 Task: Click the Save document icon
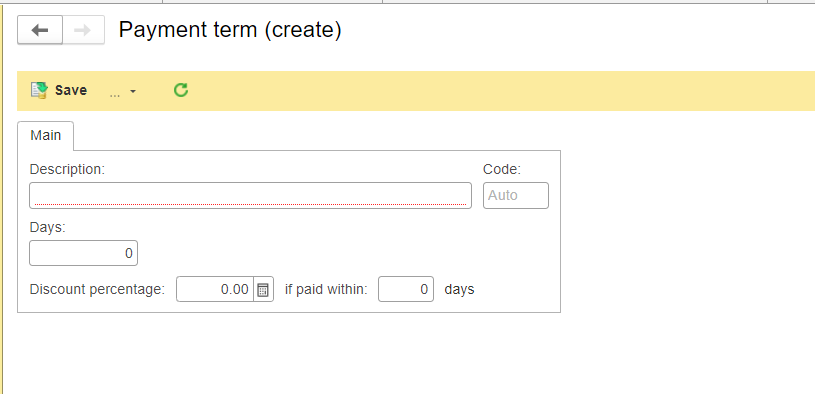(x=39, y=90)
